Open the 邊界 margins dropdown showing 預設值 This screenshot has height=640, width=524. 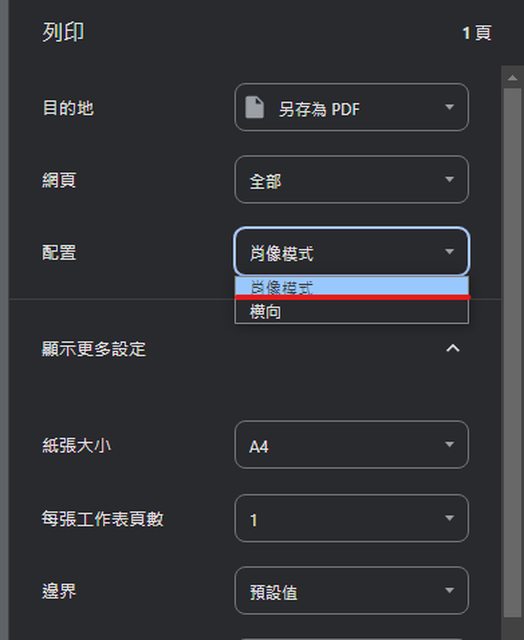[351, 591]
